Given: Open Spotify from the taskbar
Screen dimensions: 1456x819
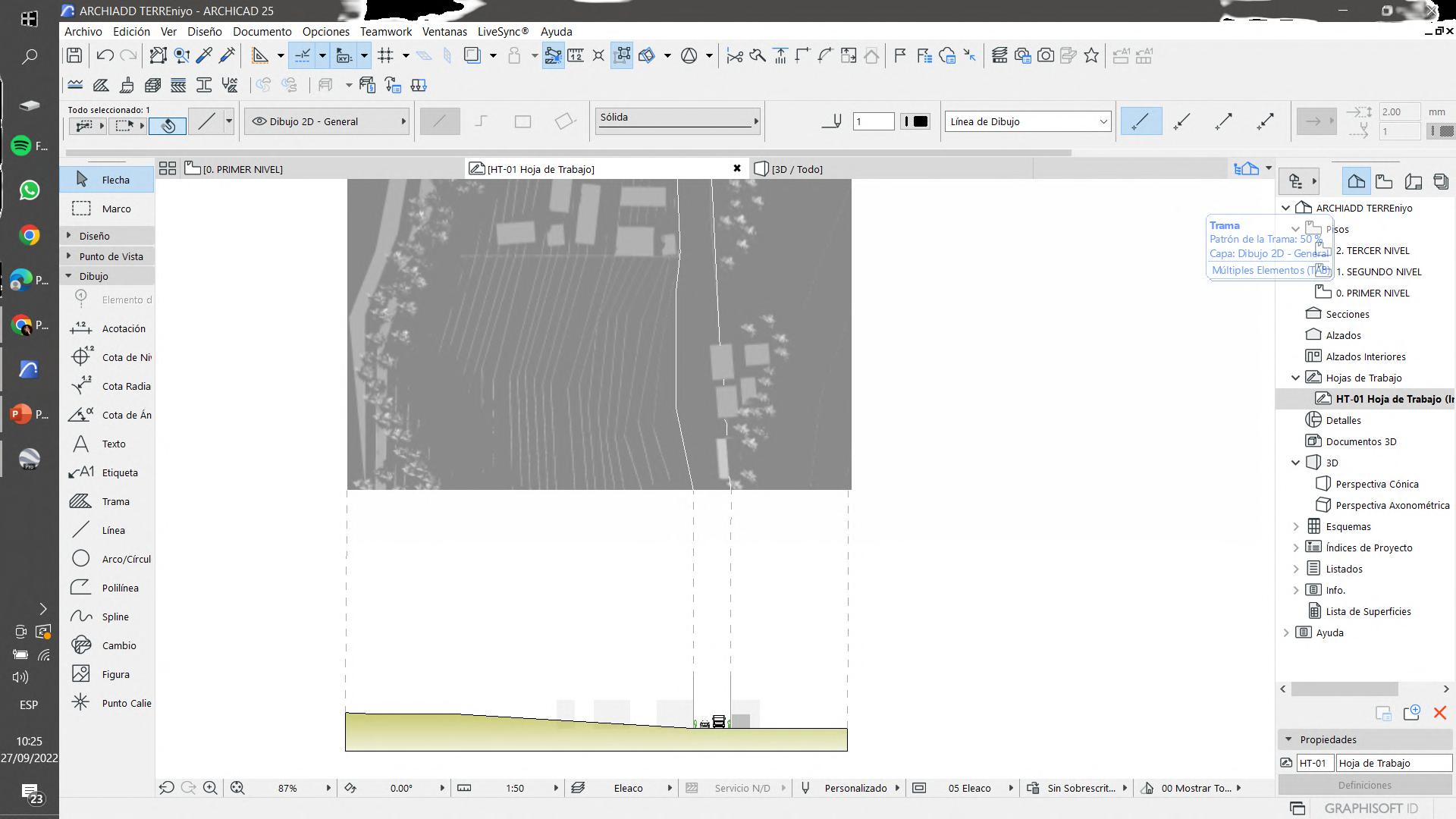Looking at the screenshot, I should pos(21,146).
